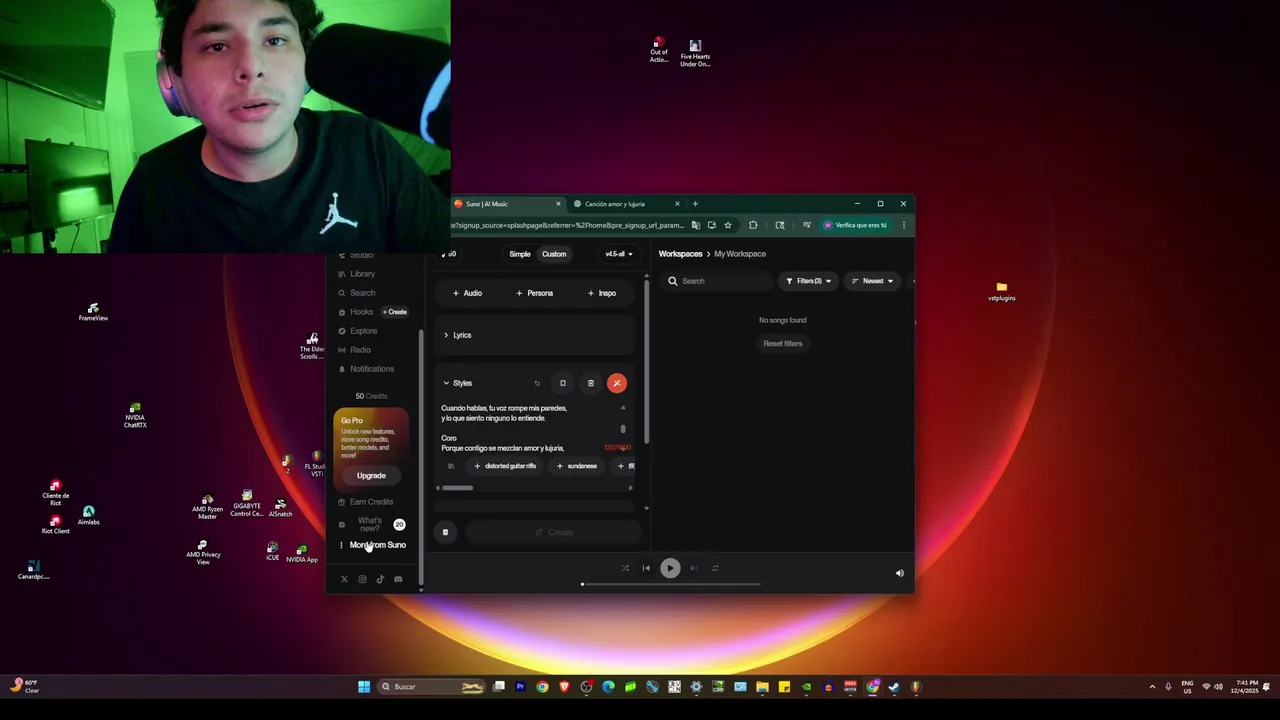Open the Windows Start menu

[x=364, y=687]
